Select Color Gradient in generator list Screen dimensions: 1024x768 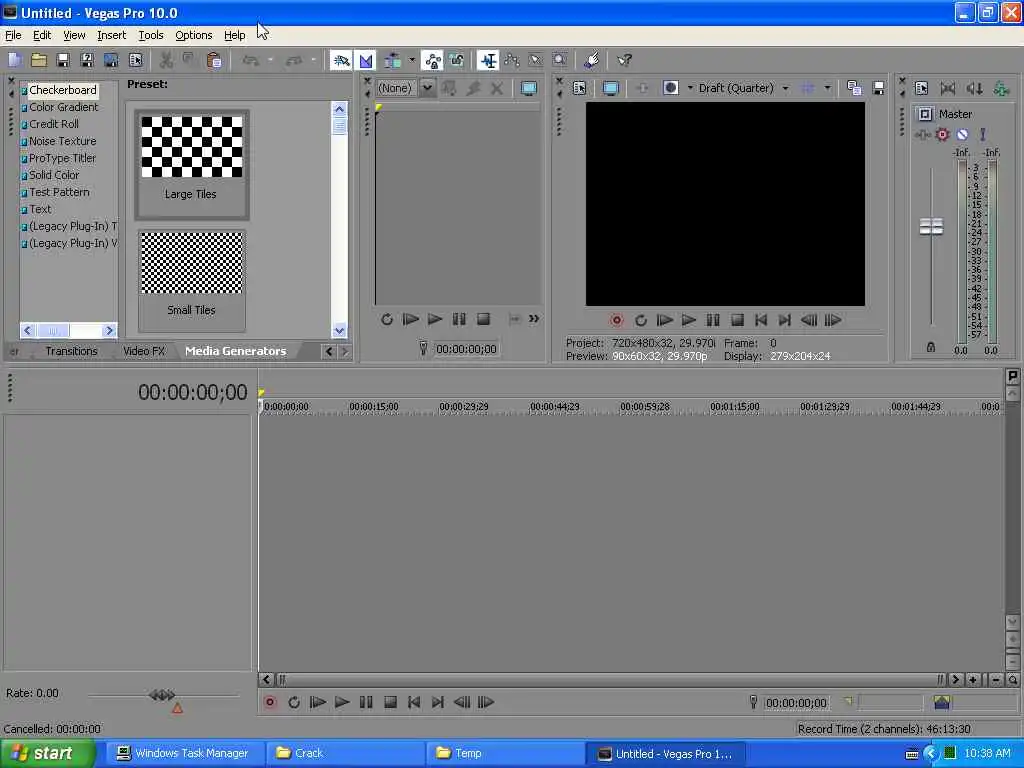(63, 107)
